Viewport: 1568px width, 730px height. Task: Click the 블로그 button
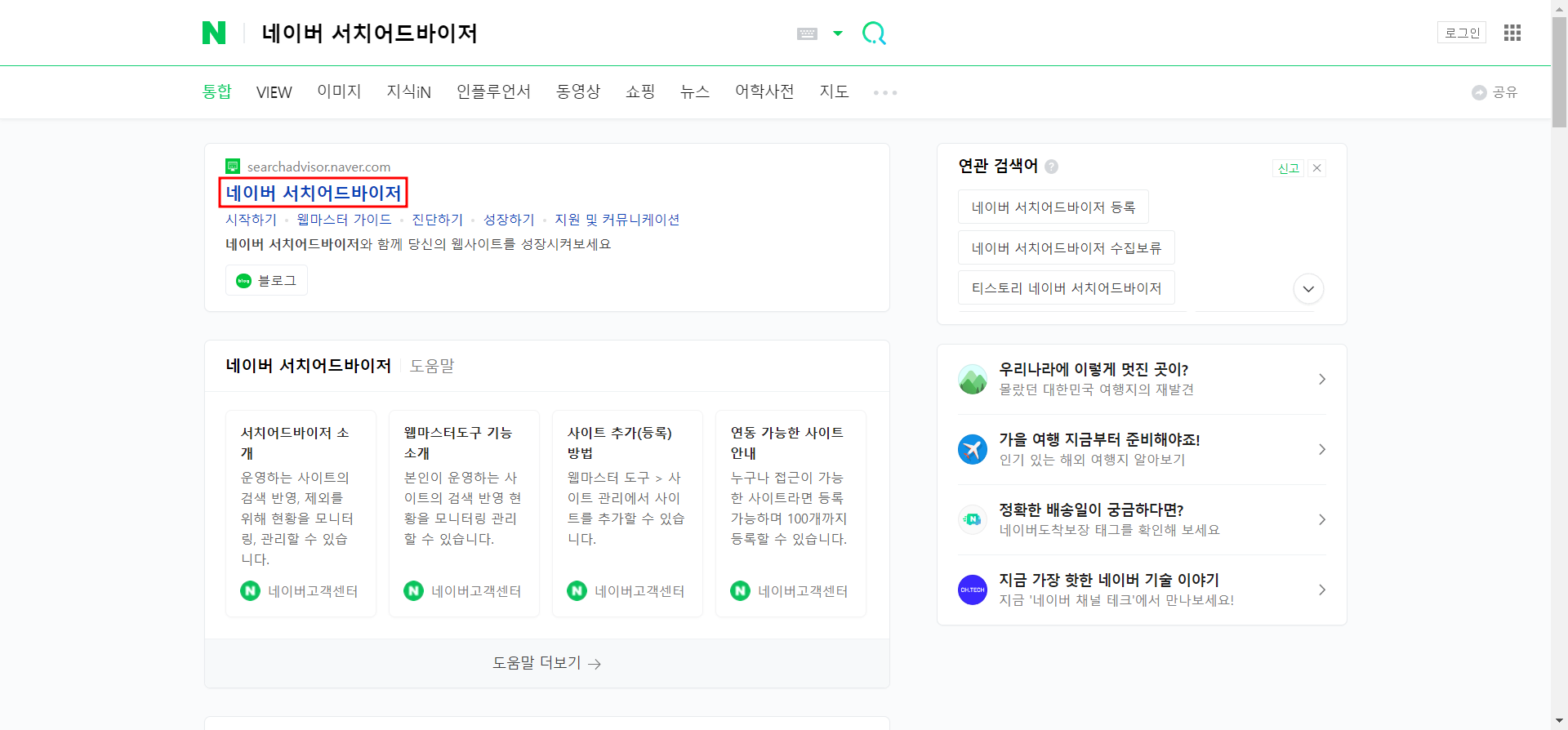(266, 280)
